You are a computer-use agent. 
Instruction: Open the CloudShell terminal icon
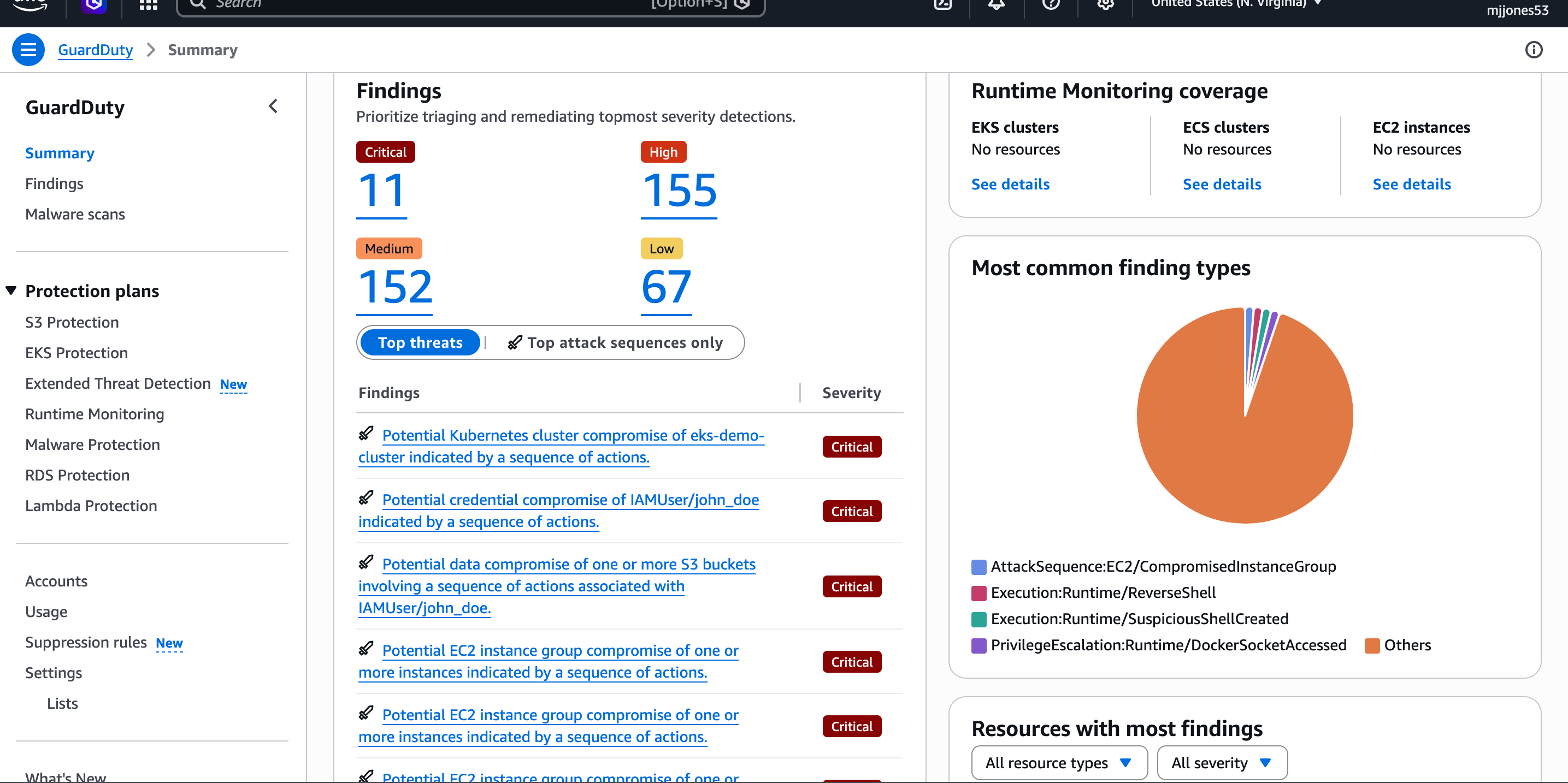pyautogui.click(x=942, y=5)
